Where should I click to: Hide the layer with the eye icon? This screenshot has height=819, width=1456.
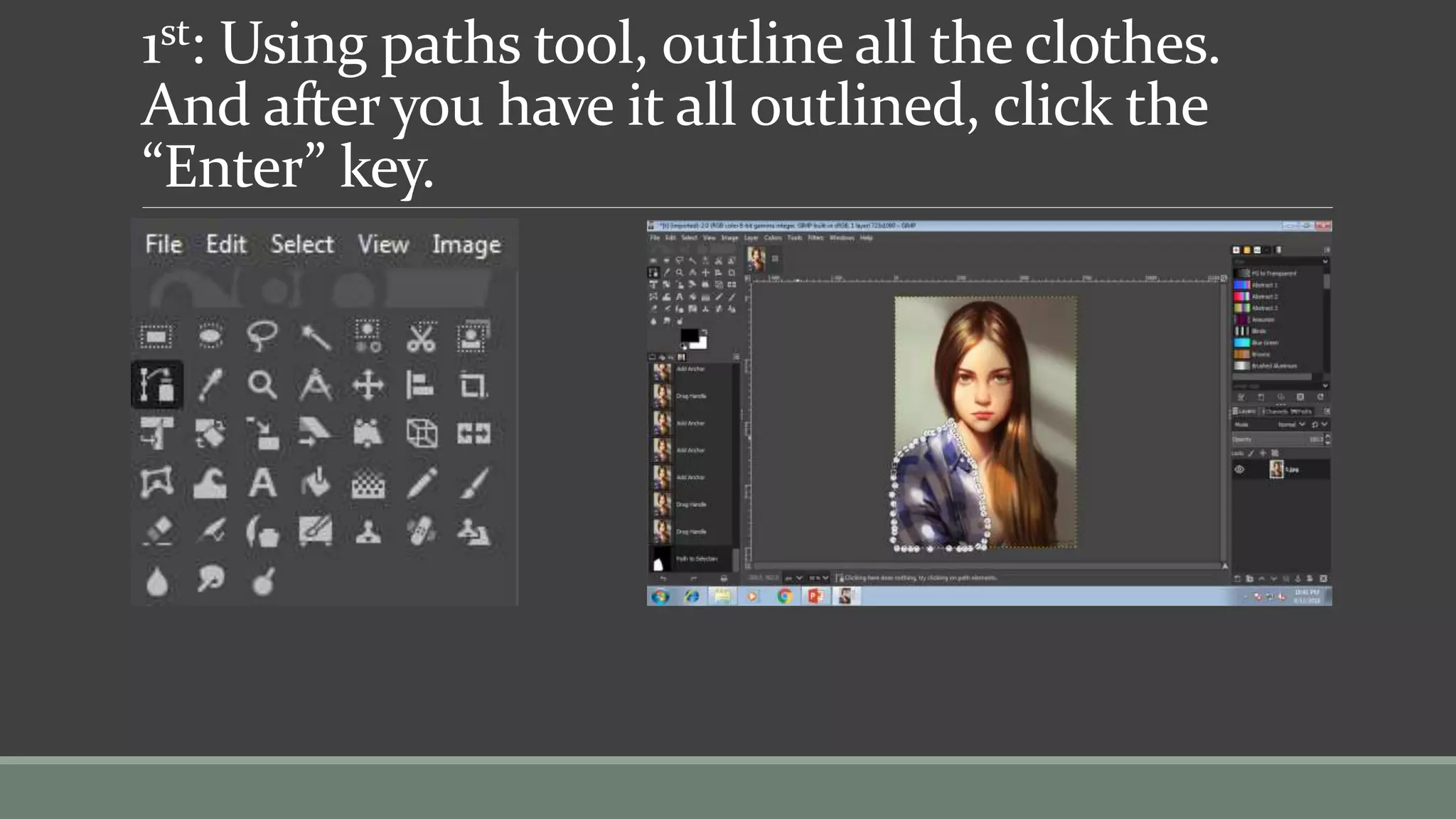tap(1239, 469)
